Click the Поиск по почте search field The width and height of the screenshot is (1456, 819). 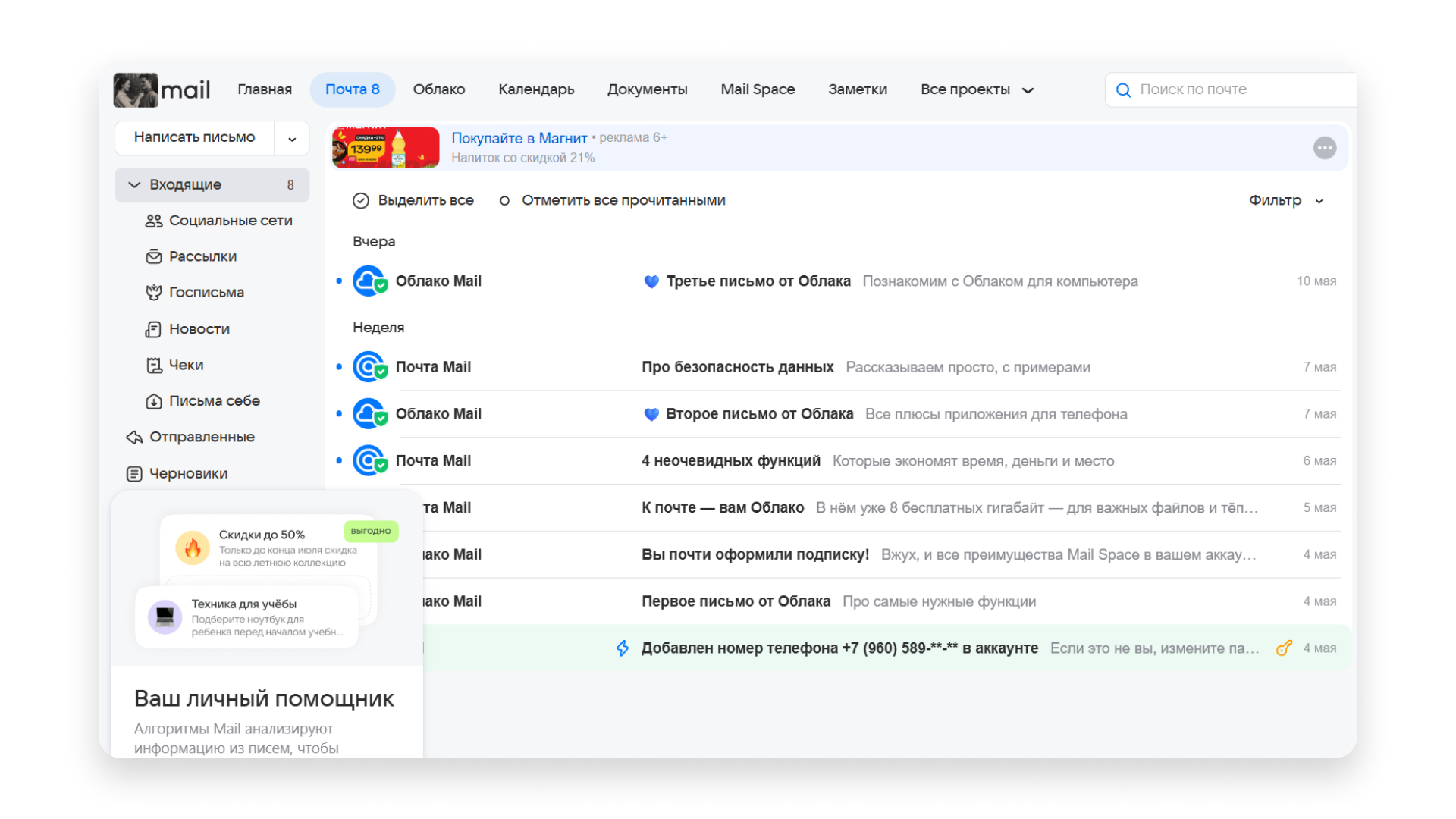(1232, 89)
